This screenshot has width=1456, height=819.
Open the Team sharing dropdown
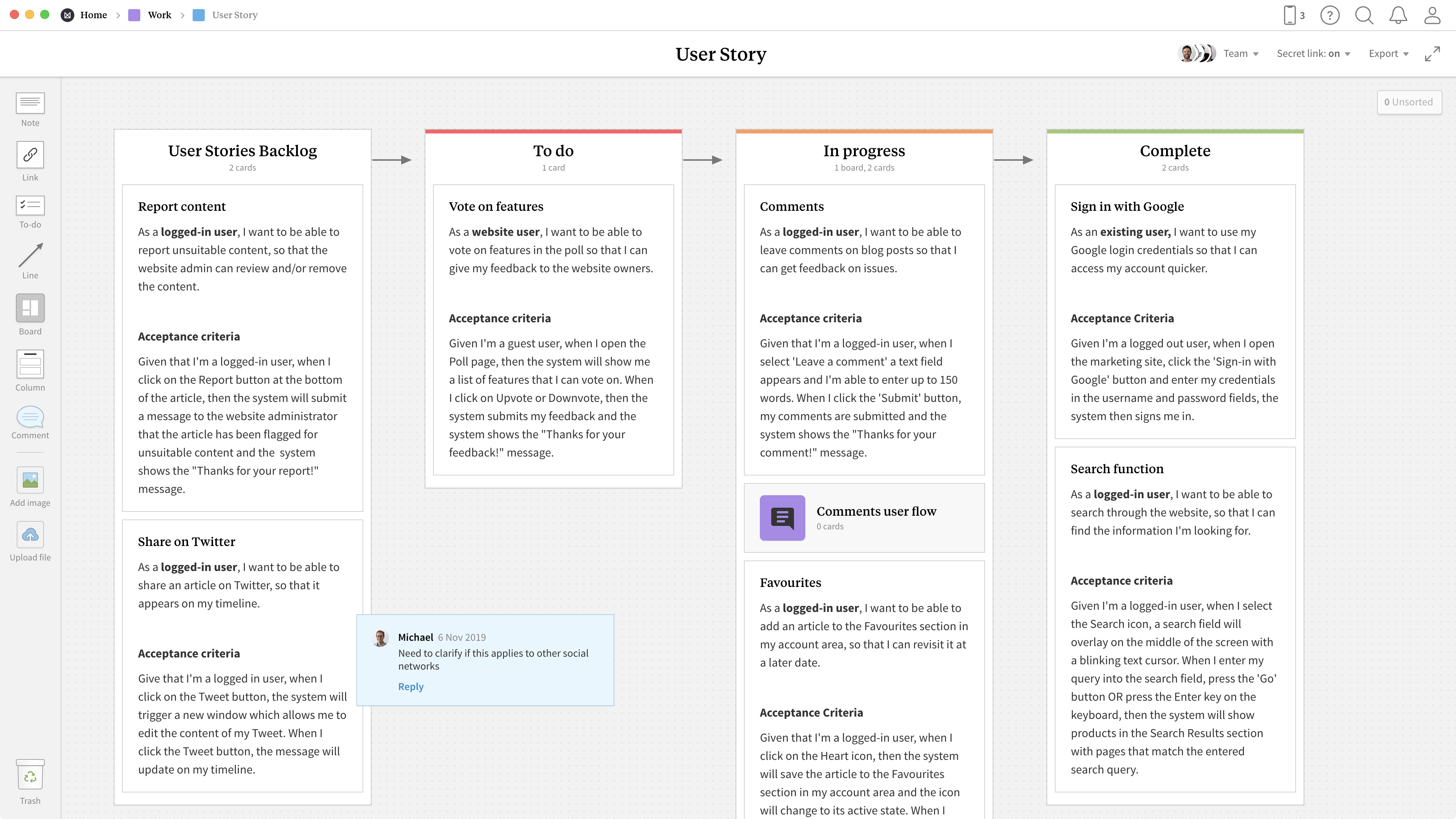1241,53
